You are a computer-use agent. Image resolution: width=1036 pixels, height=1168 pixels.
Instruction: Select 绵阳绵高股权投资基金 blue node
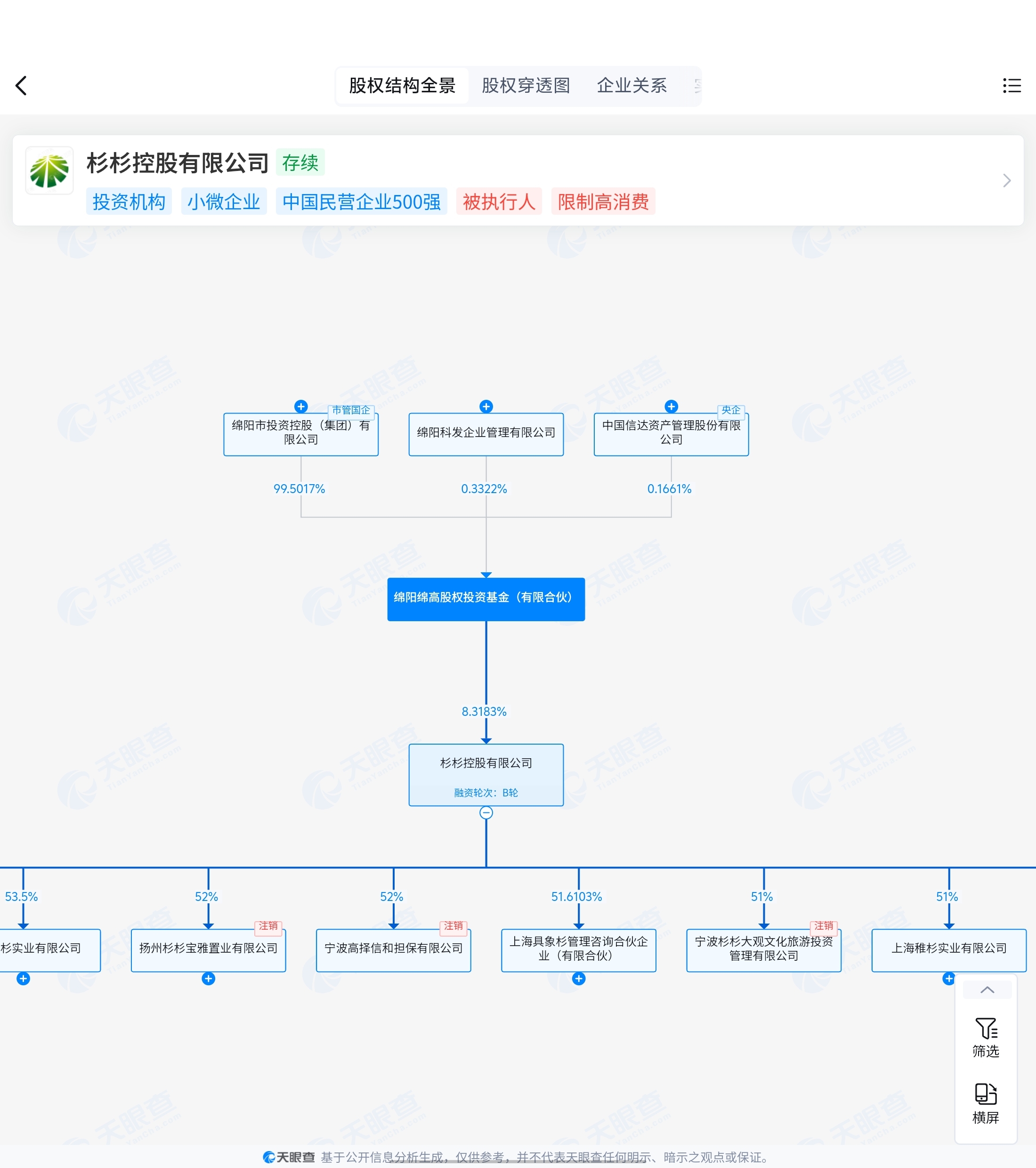(486, 598)
